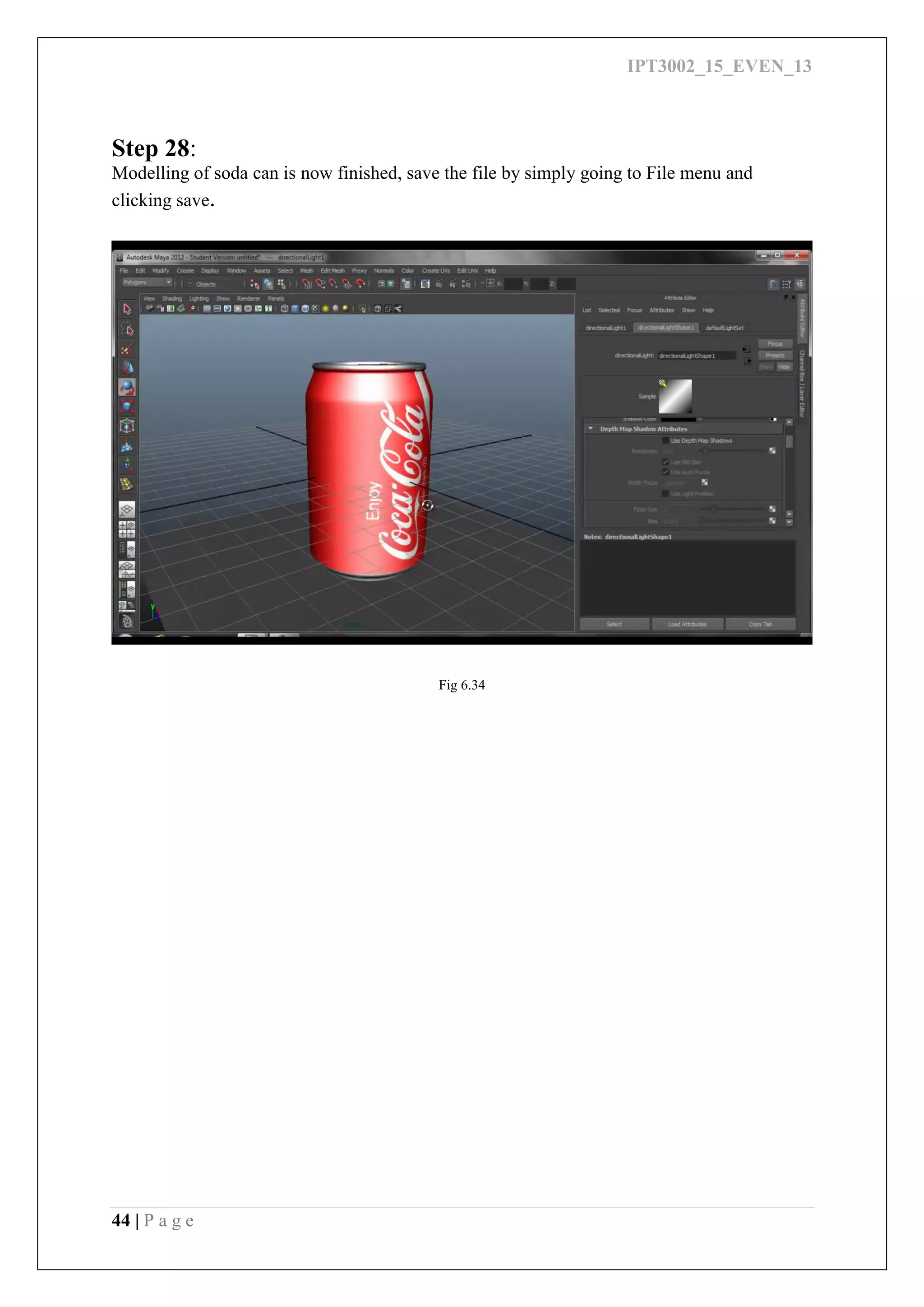The width and height of the screenshot is (924, 1307).
Task: Select the arrow Select tool in the toolbox
Action: (x=127, y=309)
